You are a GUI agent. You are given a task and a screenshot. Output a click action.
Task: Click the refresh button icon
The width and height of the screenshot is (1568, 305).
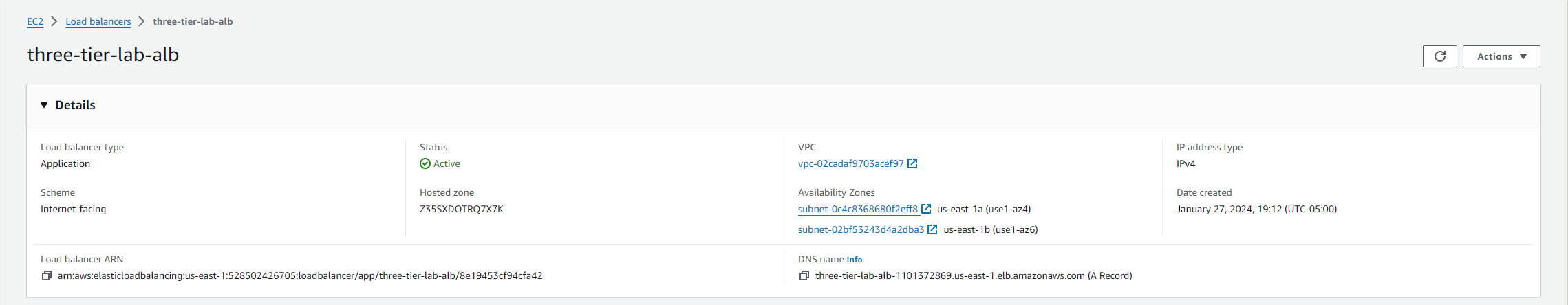1439,56
